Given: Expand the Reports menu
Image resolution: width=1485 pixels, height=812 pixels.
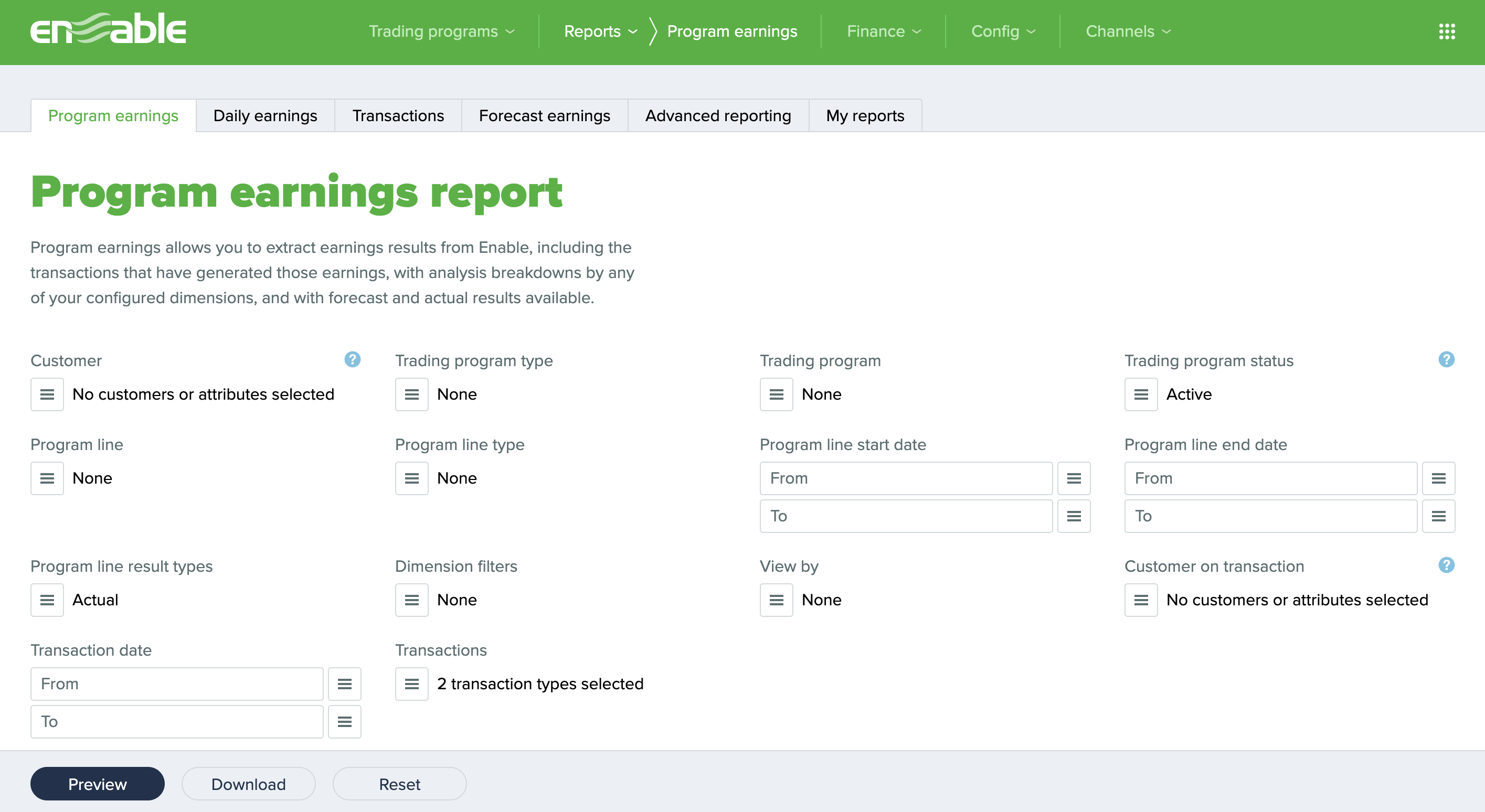Looking at the screenshot, I should (600, 31).
